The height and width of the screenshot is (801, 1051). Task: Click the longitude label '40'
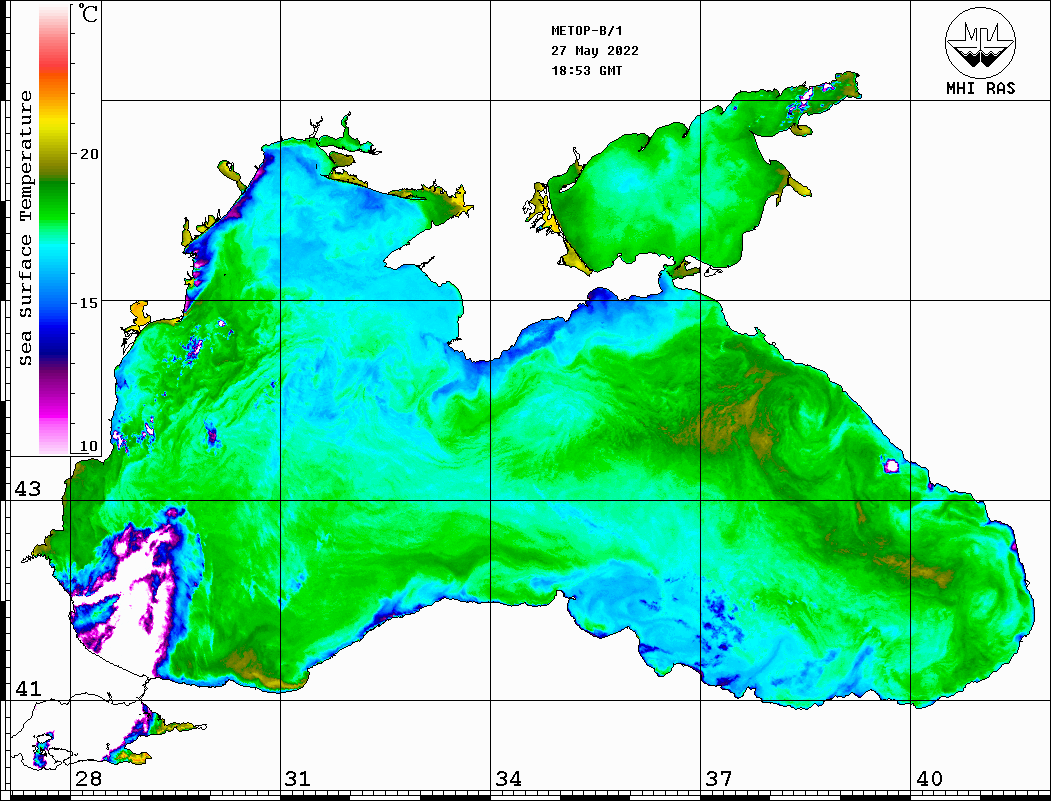click(929, 779)
